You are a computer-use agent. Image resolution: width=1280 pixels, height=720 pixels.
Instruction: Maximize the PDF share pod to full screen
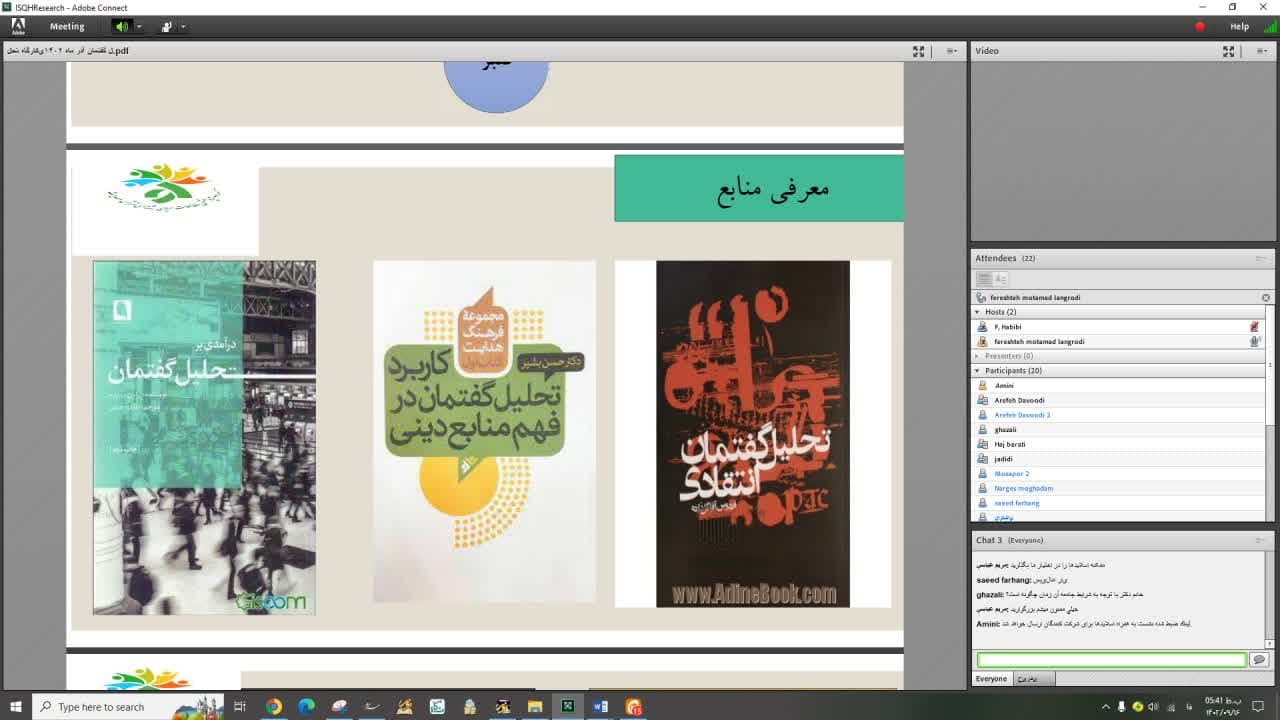pos(918,51)
